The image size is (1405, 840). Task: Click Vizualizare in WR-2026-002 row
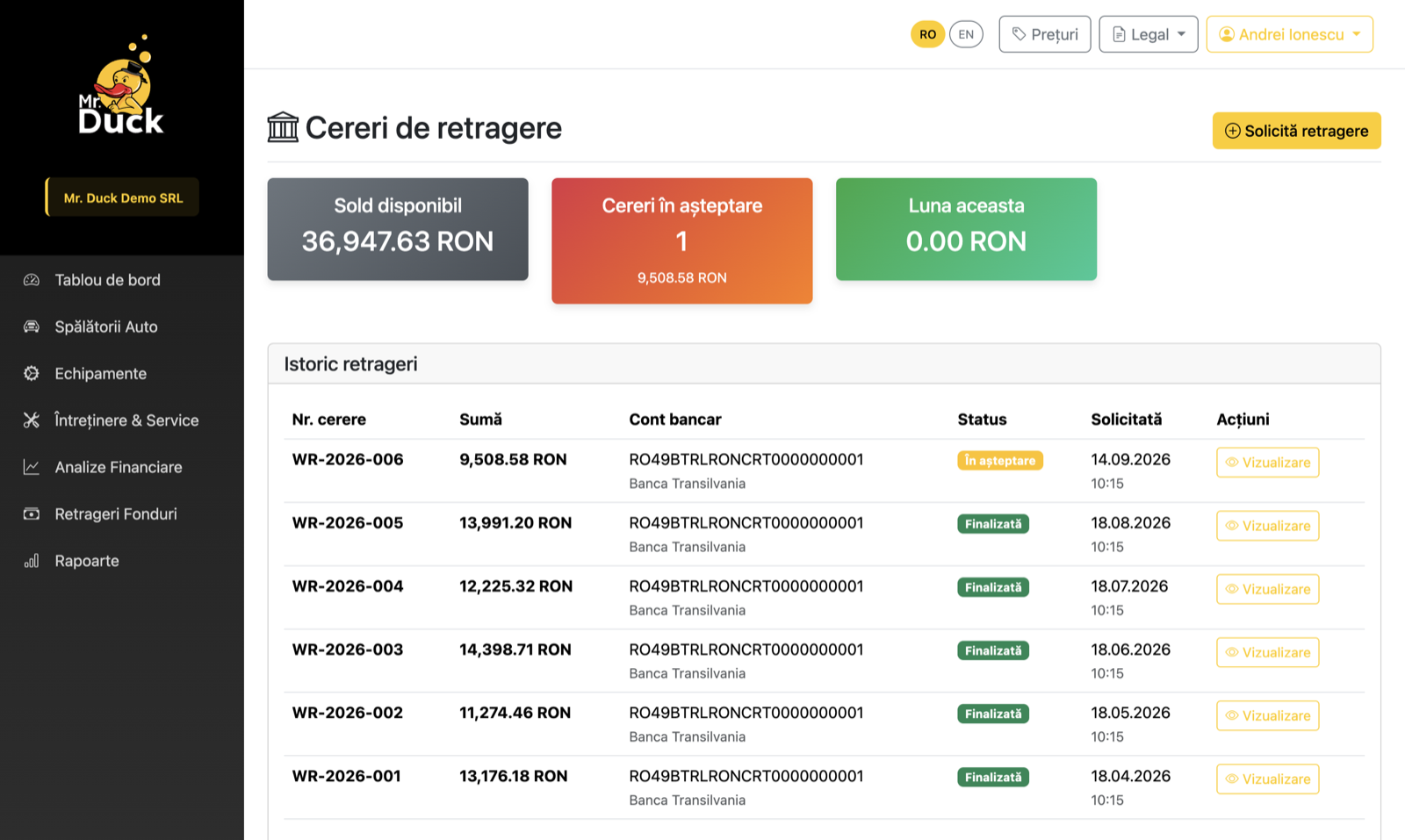point(1267,715)
